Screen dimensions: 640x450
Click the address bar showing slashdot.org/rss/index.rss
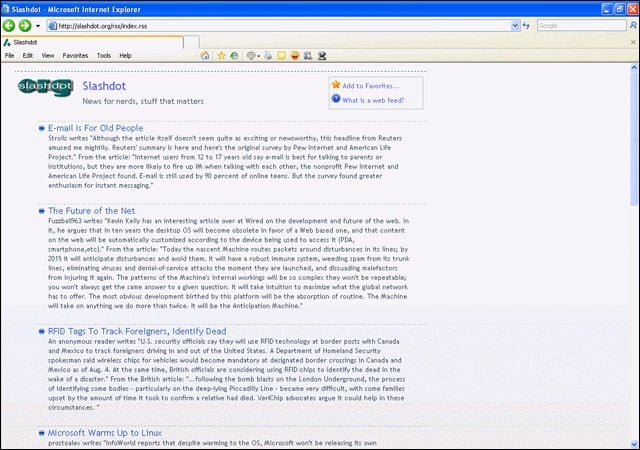(x=284, y=26)
